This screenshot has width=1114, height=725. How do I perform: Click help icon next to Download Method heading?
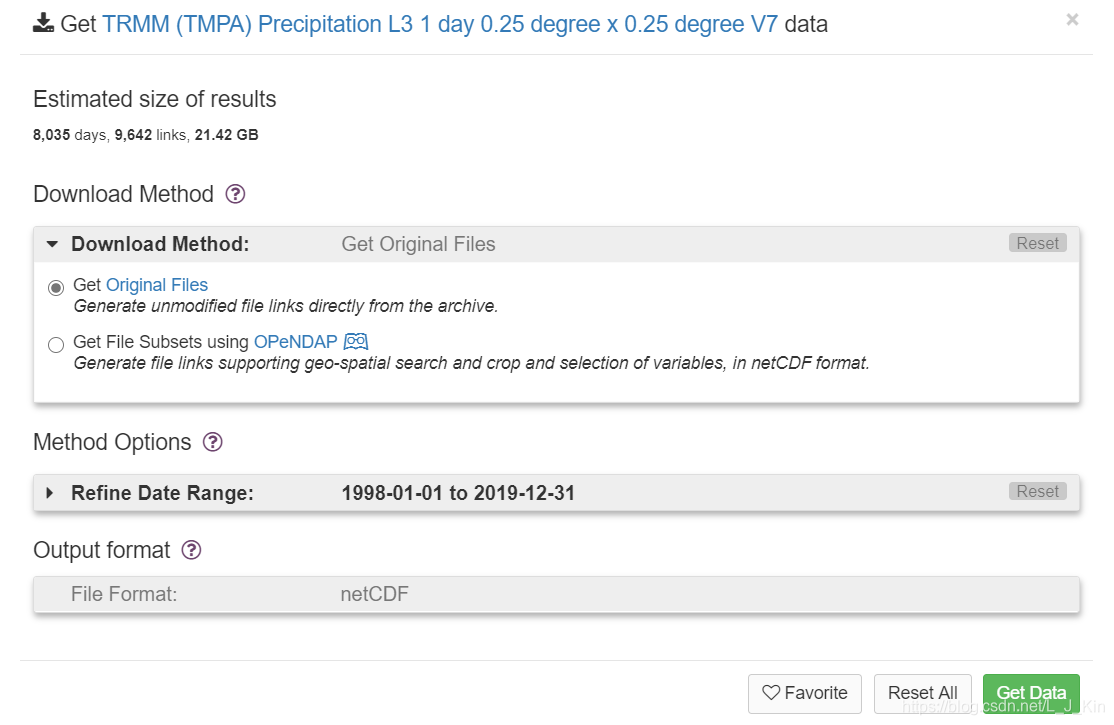(235, 194)
